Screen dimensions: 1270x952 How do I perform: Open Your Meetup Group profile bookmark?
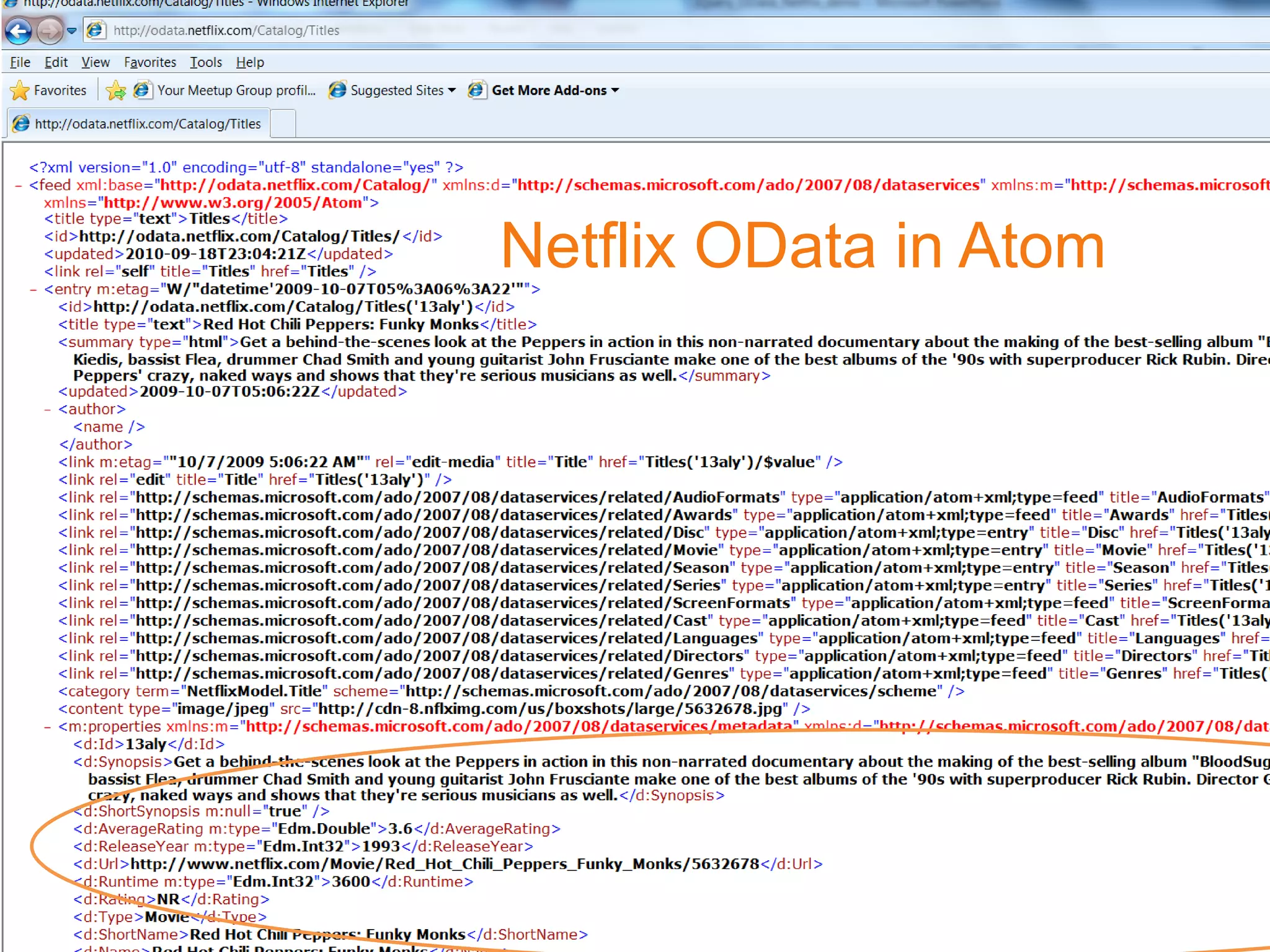click(x=226, y=90)
